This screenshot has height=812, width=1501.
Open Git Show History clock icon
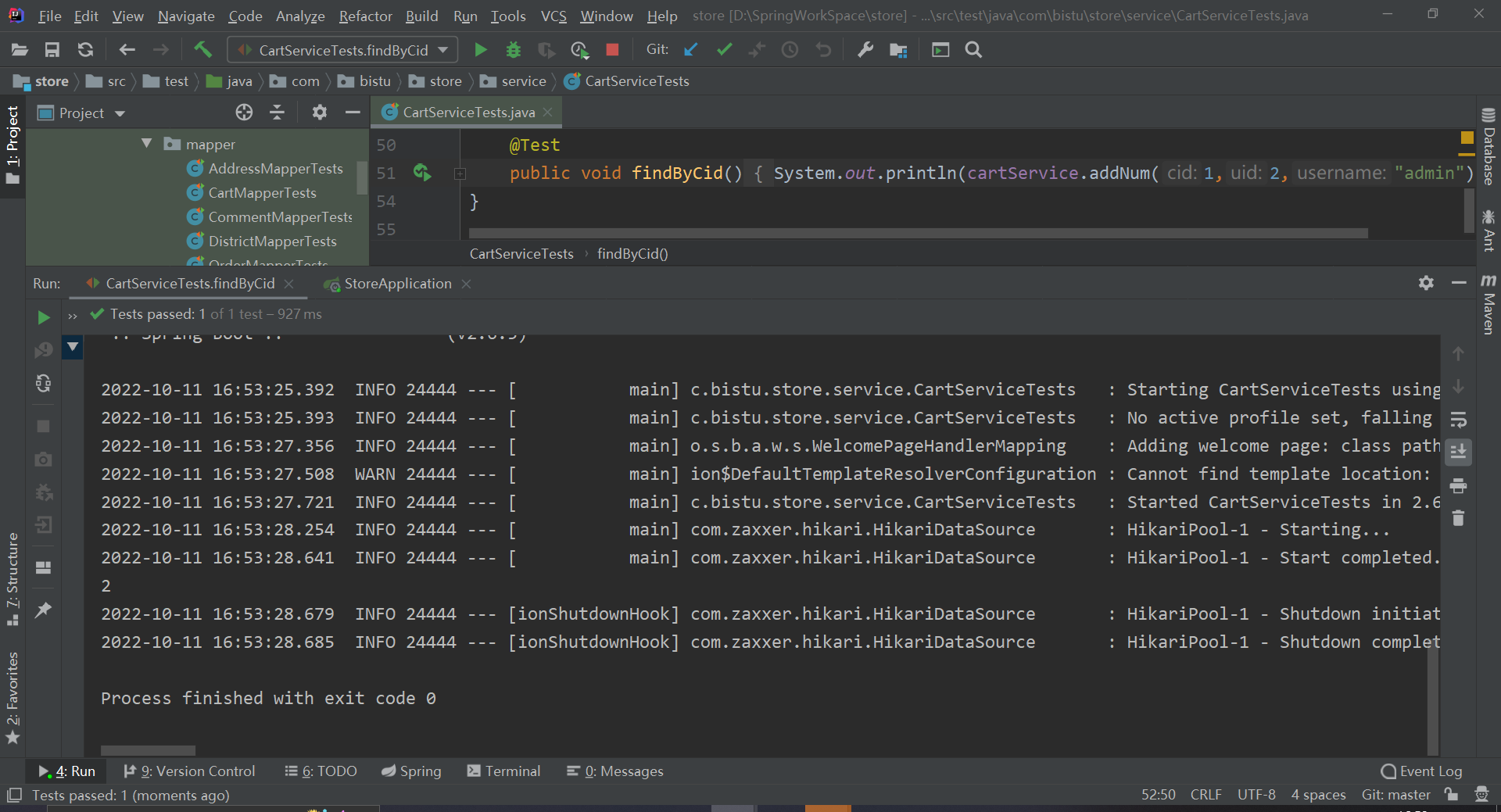pos(790,50)
